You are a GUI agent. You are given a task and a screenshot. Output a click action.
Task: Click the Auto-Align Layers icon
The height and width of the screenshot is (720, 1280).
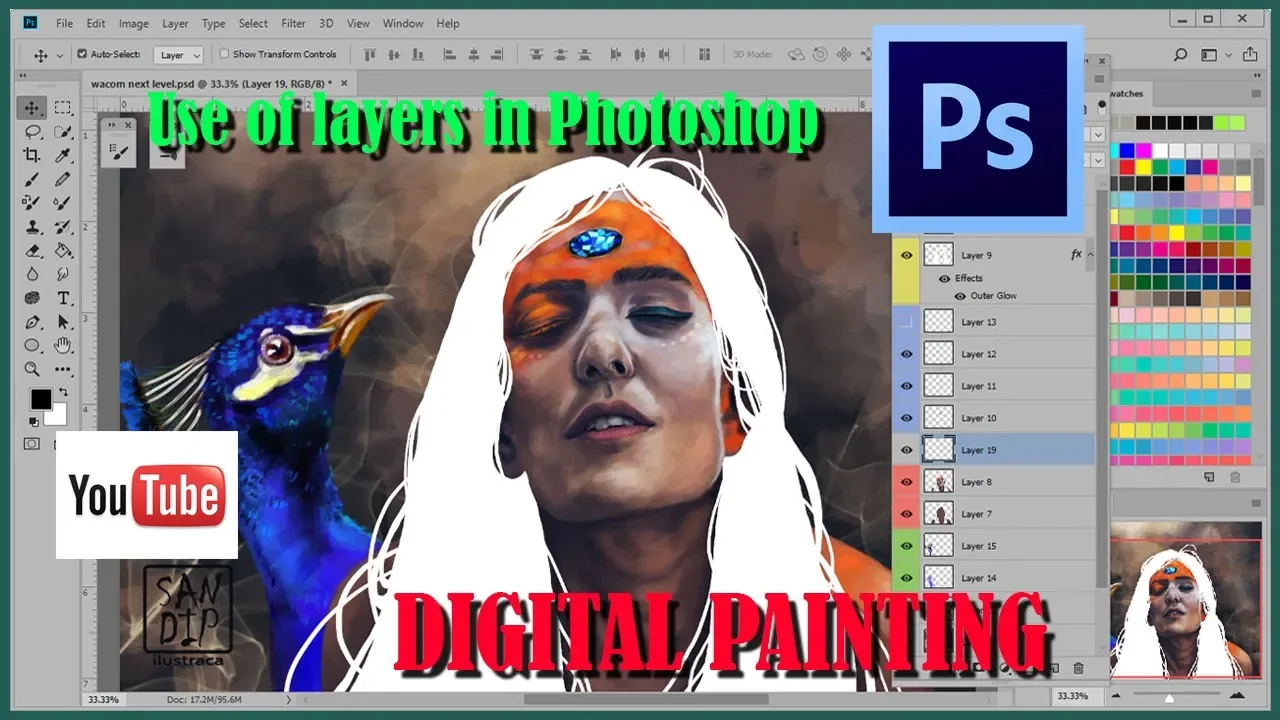tap(705, 55)
